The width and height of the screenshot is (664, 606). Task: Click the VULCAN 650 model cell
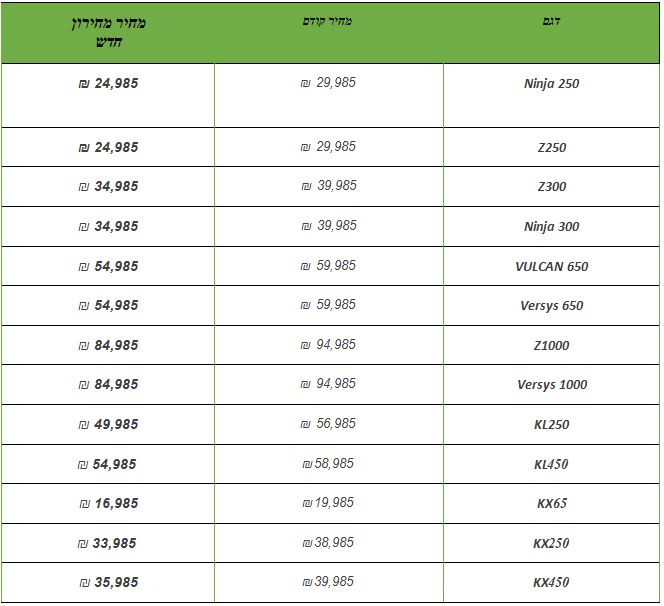coord(551,267)
